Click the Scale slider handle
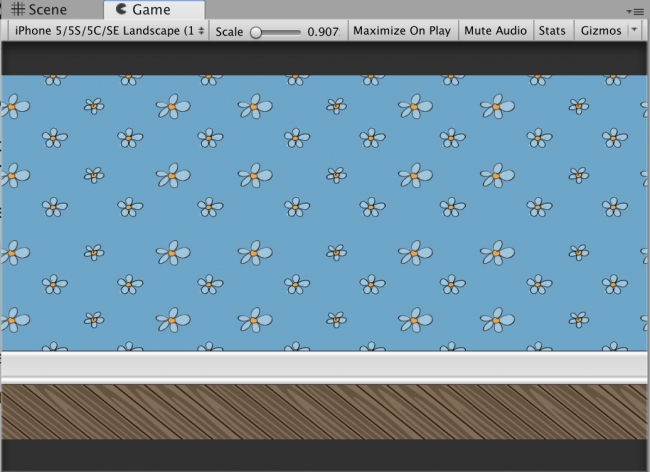This screenshot has width=650, height=472. [x=256, y=31]
